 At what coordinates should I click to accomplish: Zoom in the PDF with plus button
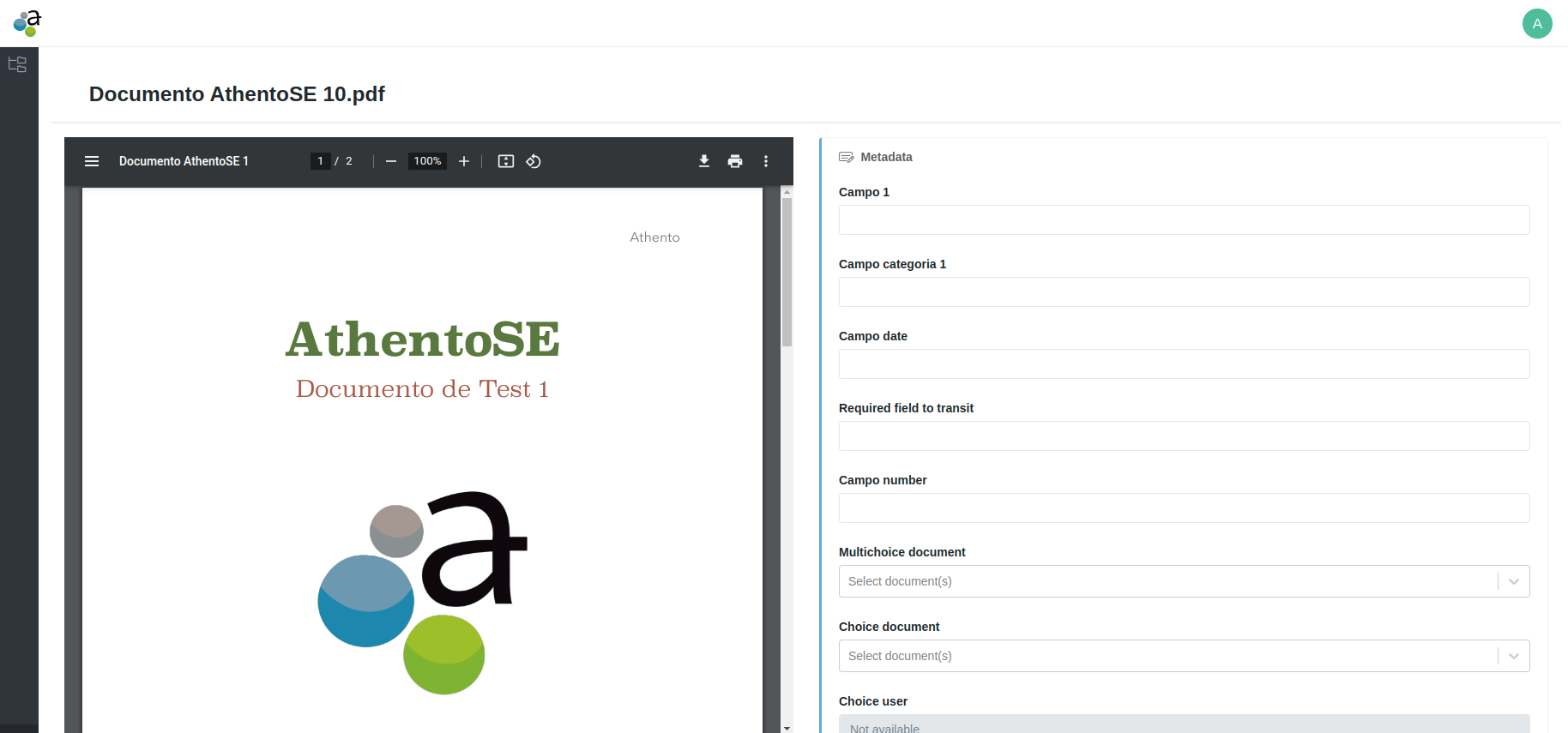[464, 161]
